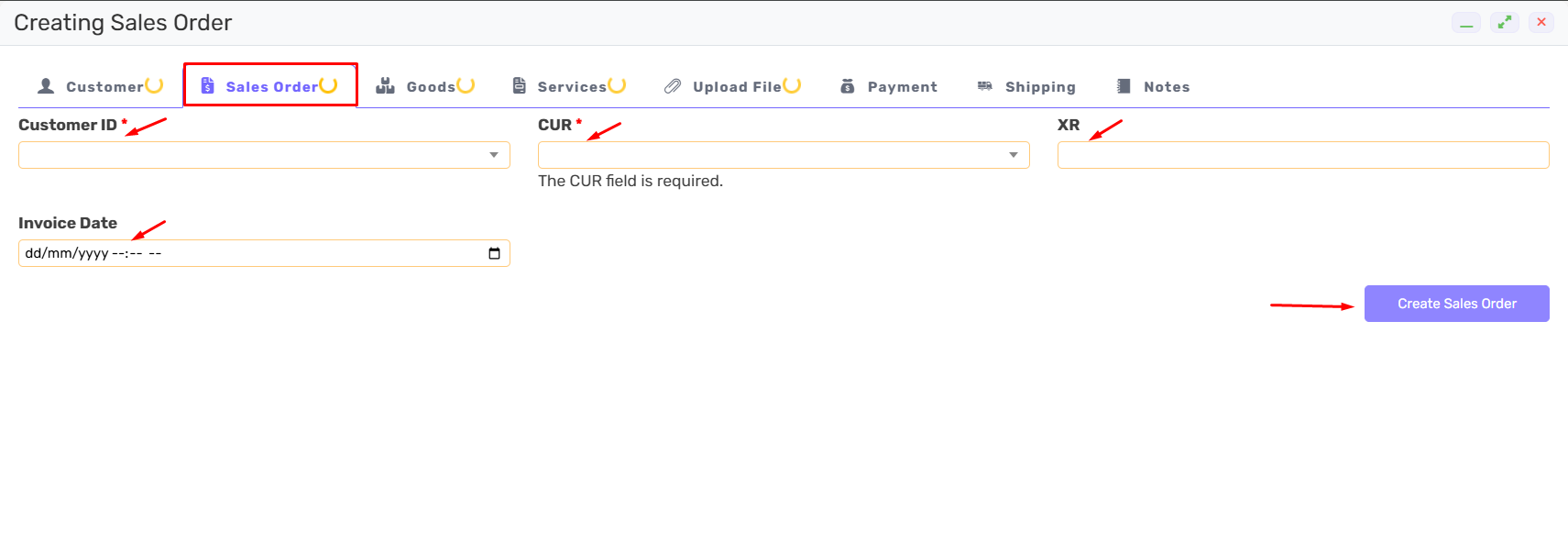
Task: Focus the XR exchange rate input field
Action: point(1303,155)
